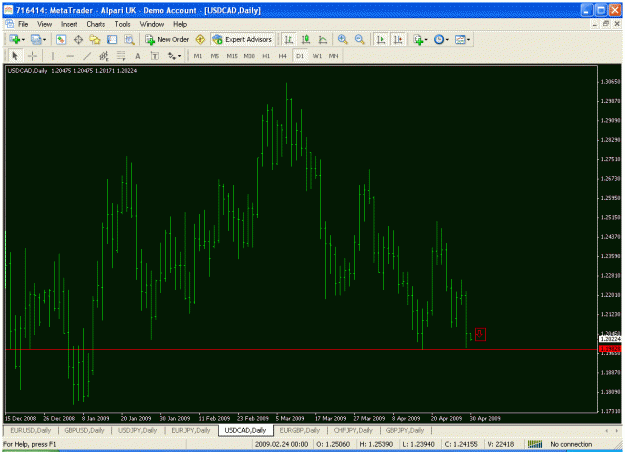This screenshot has width=625, height=452.
Task: Select the Text Label tool
Action: 155,56
